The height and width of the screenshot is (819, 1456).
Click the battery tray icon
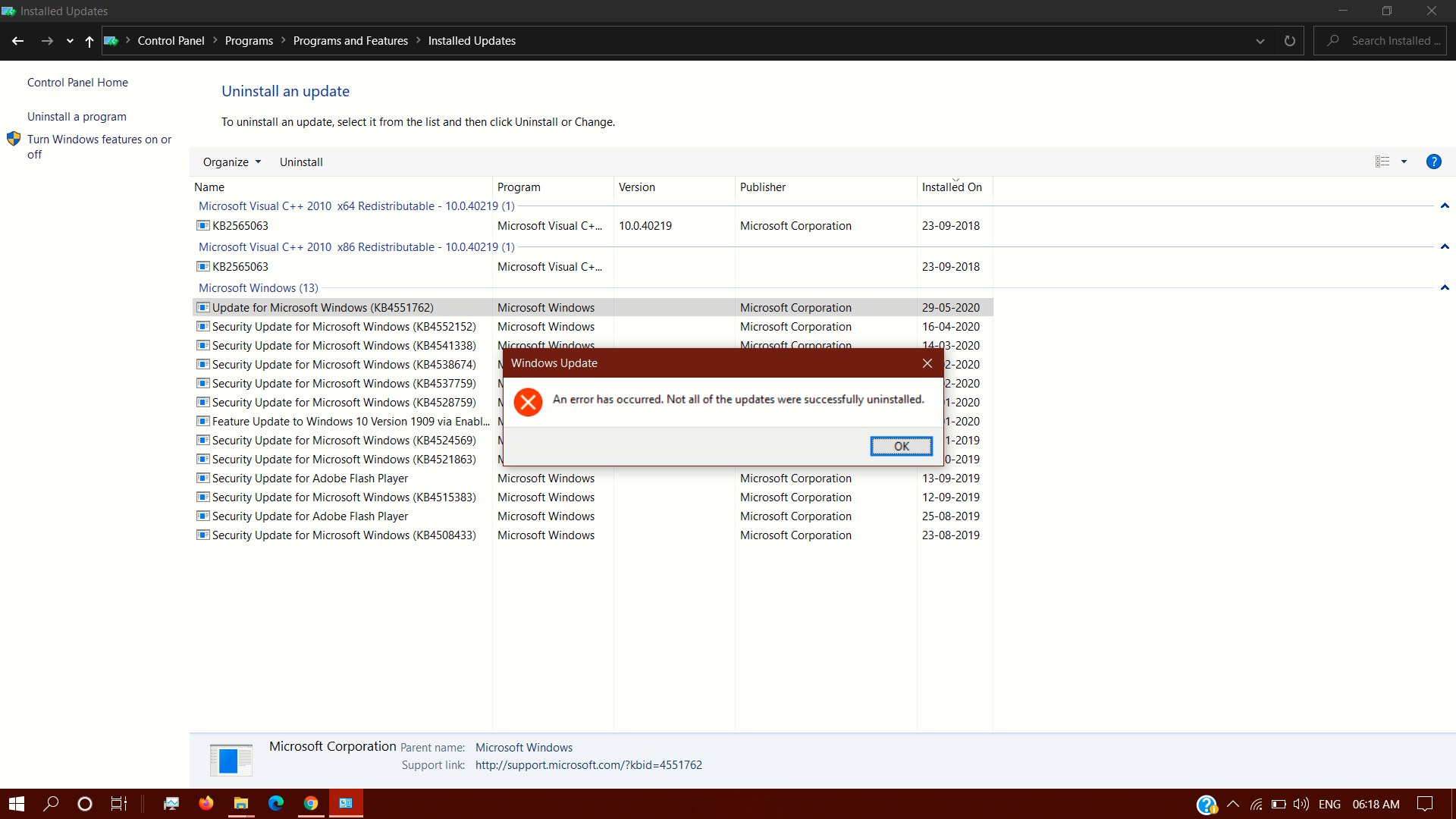click(x=1279, y=805)
